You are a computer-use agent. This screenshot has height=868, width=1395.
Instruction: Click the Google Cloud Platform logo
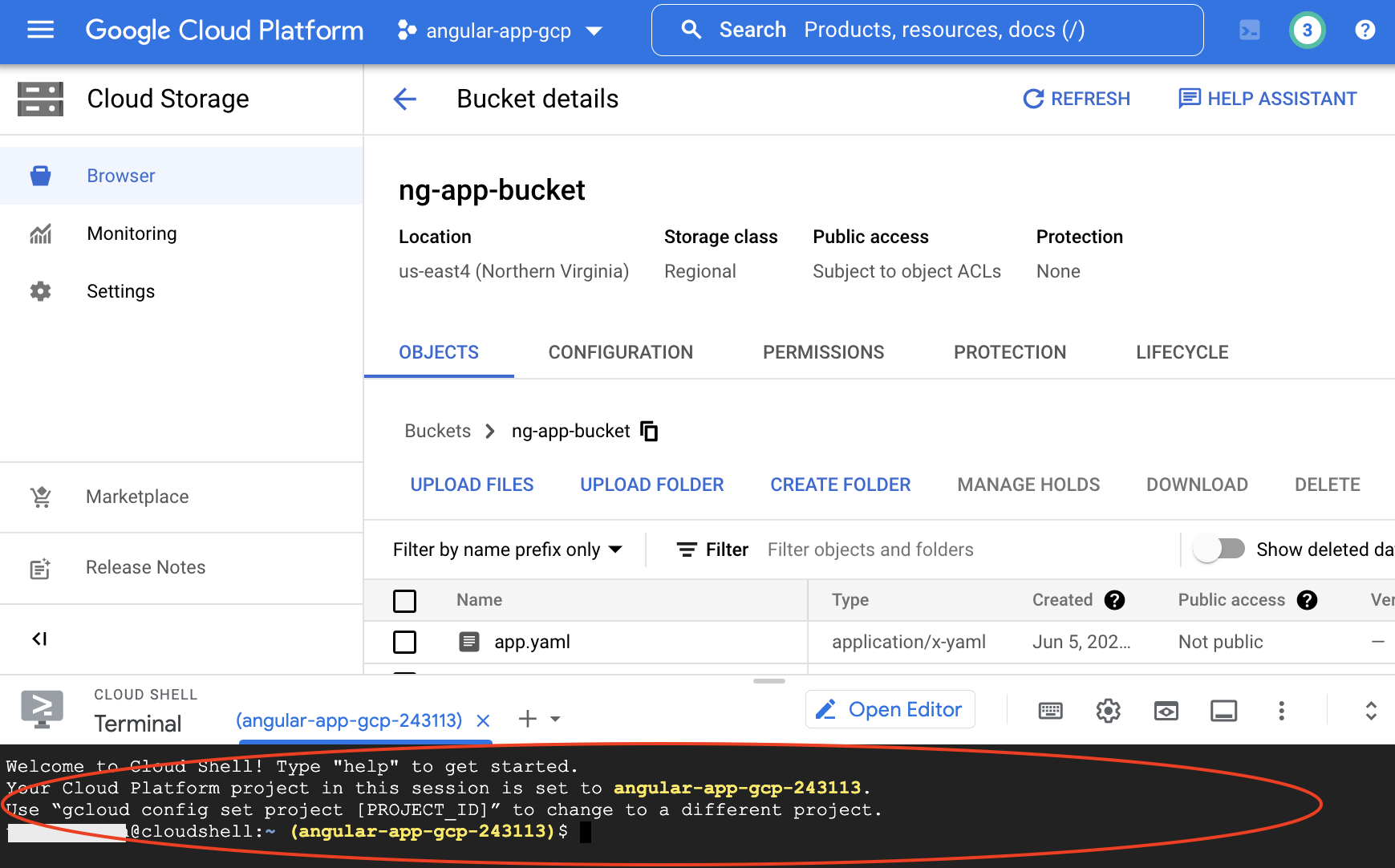click(225, 30)
